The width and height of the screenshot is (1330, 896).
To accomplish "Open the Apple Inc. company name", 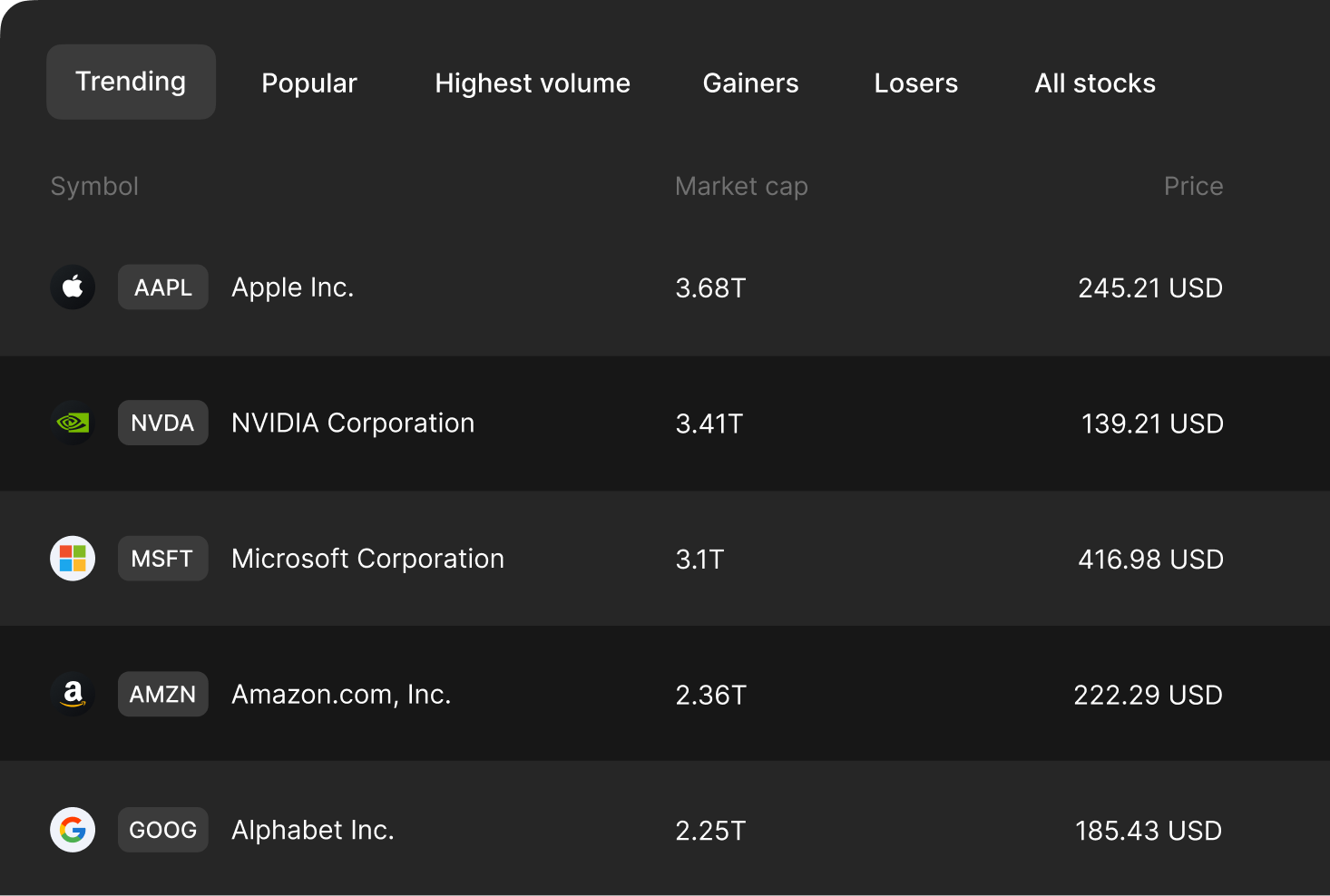I will pos(292,287).
